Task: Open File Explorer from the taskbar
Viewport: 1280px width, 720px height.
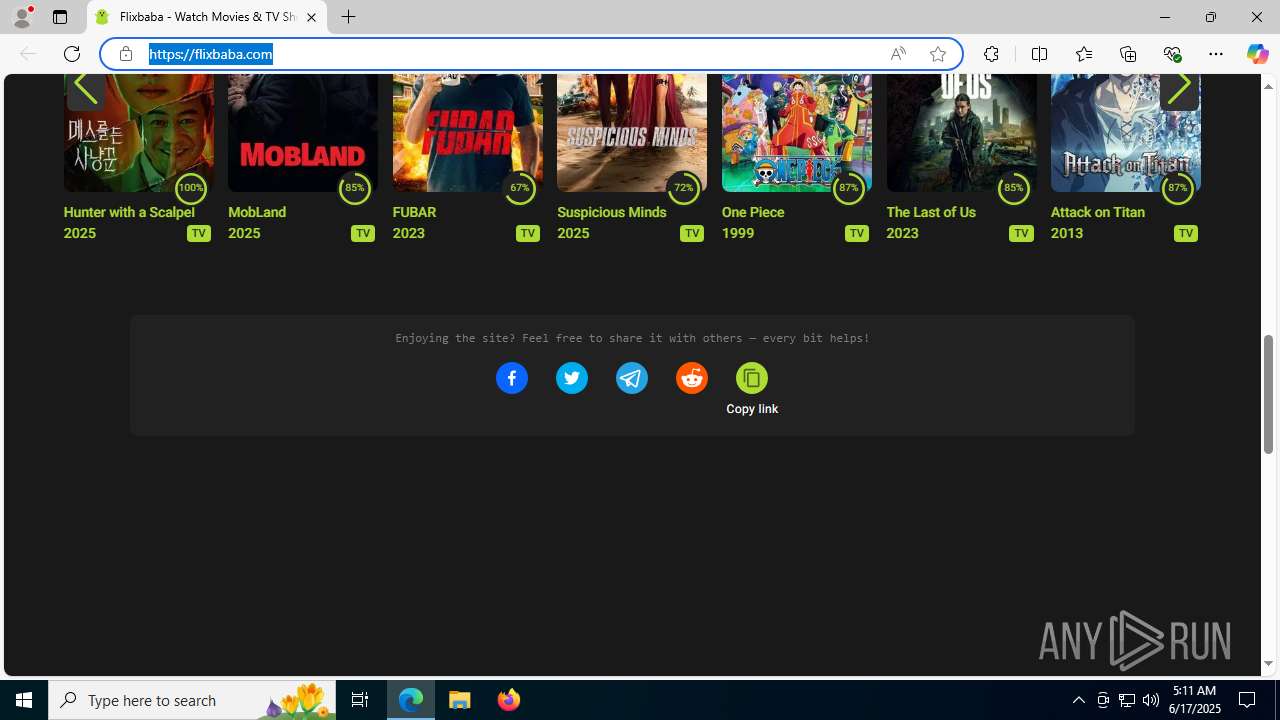Action: (x=460, y=700)
